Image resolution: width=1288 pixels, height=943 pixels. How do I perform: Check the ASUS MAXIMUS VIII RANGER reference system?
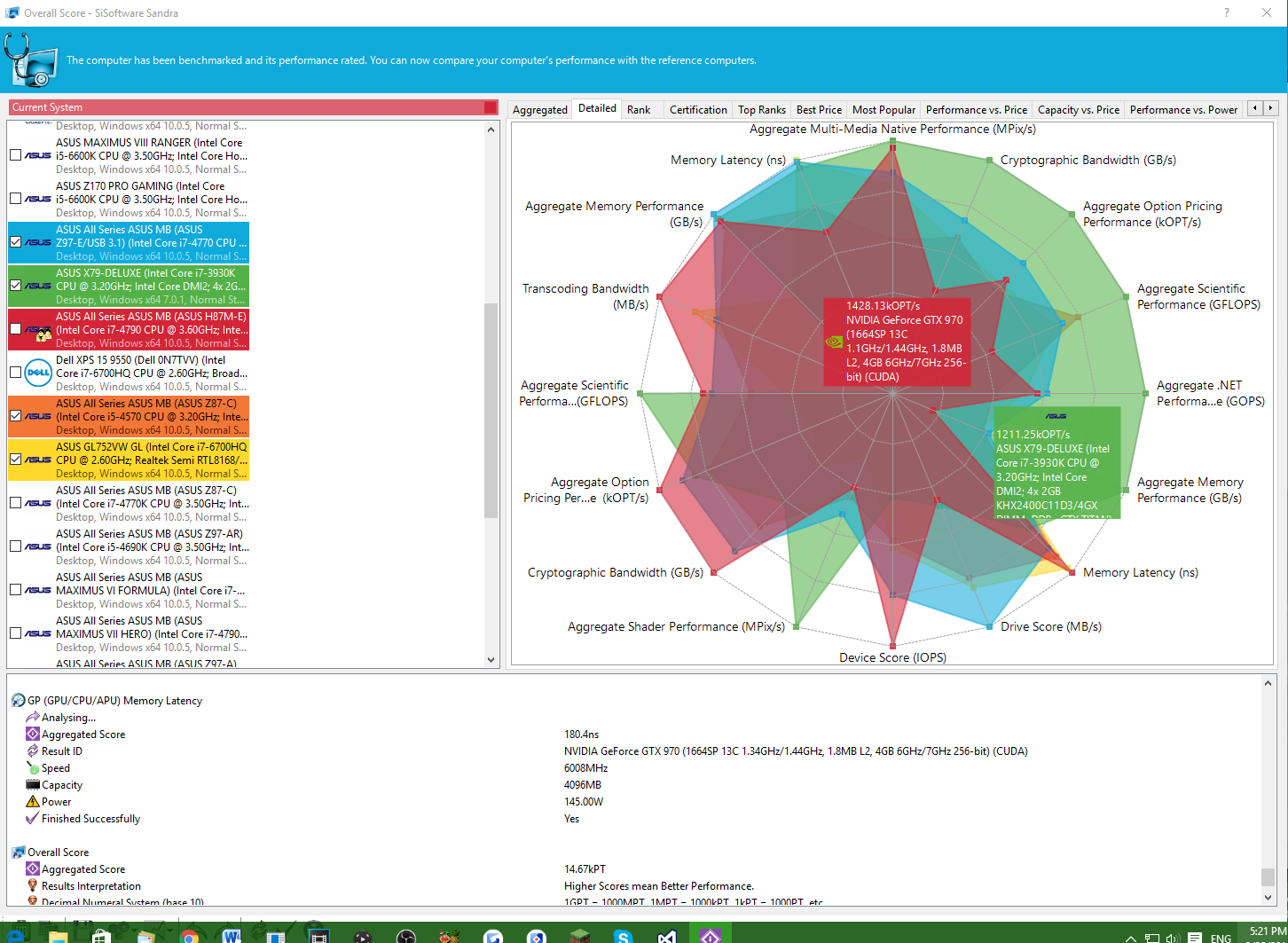[x=15, y=155]
